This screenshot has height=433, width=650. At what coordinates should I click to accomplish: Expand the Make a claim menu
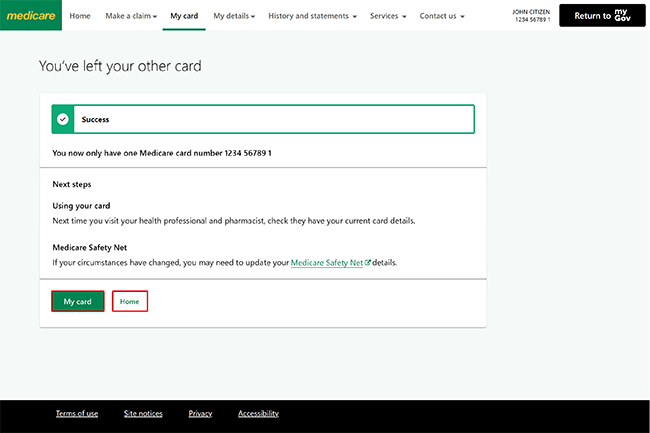pyautogui.click(x=131, y=16)
